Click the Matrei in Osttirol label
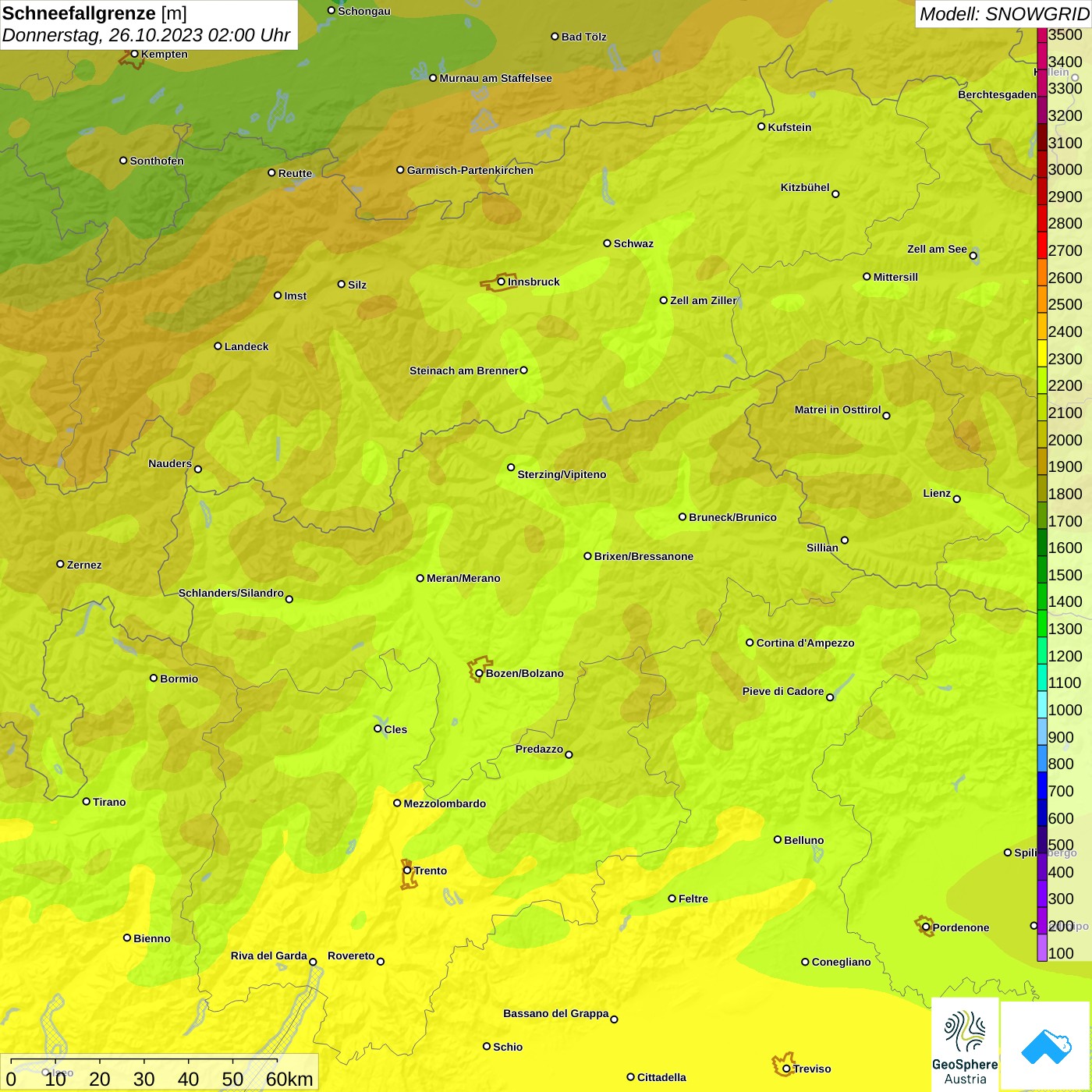The height and width of the screenshot is (1092, 1092). (838, 409)
